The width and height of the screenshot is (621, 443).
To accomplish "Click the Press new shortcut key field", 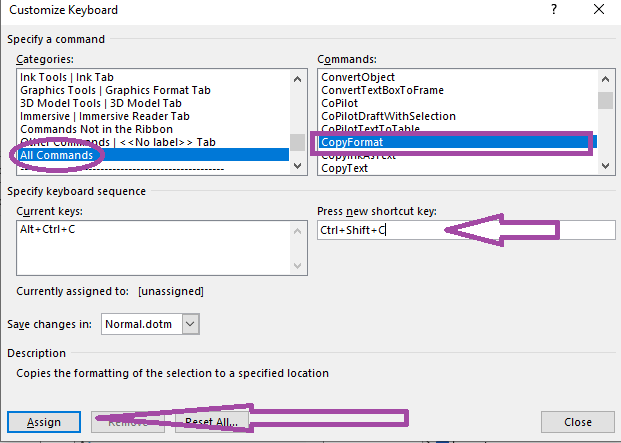I will tap(465, 230).
